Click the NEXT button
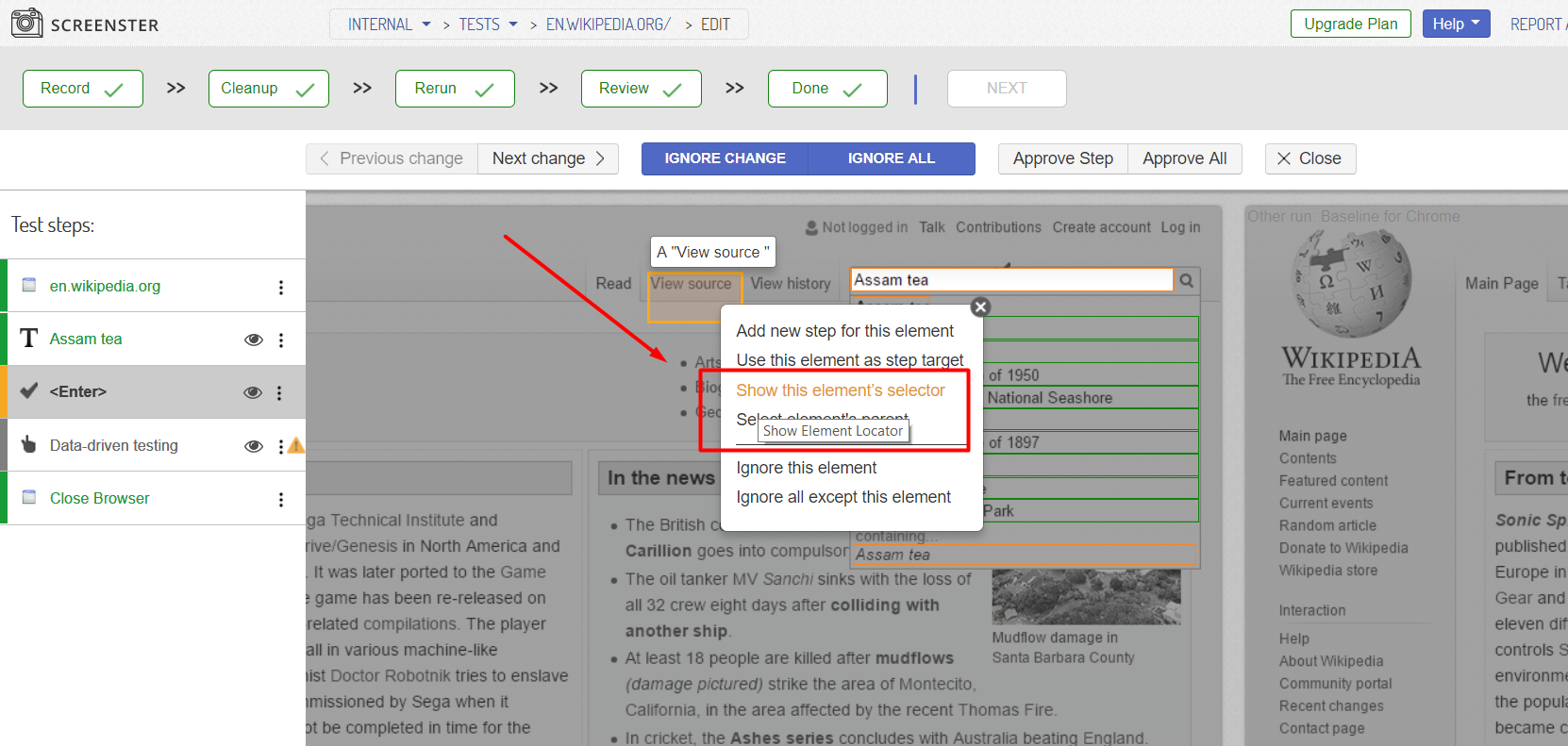Screen dimensions: 1568x746 1007,89
